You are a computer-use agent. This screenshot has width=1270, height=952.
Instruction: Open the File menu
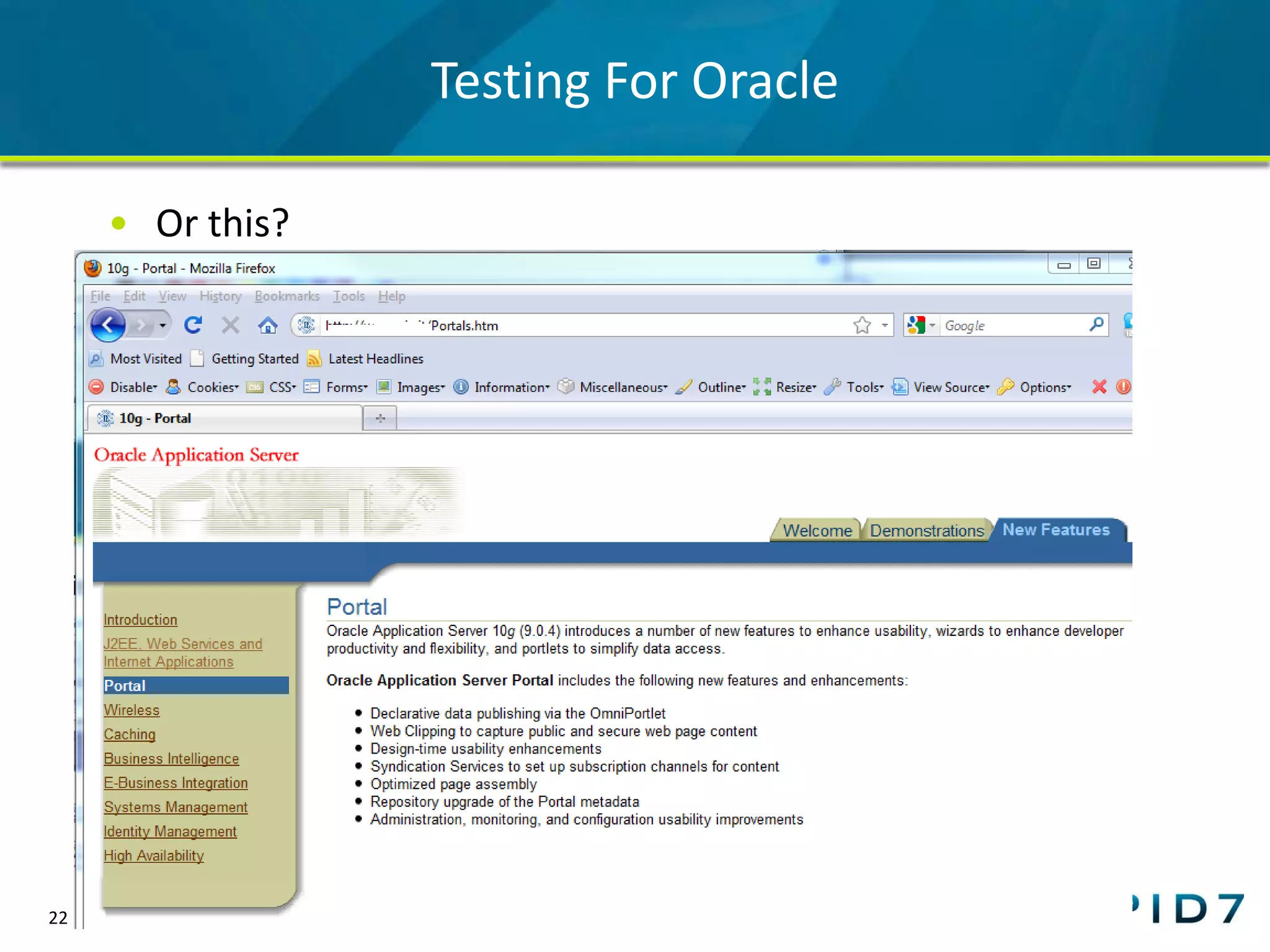pyautogui.click(x=100, y=296)
